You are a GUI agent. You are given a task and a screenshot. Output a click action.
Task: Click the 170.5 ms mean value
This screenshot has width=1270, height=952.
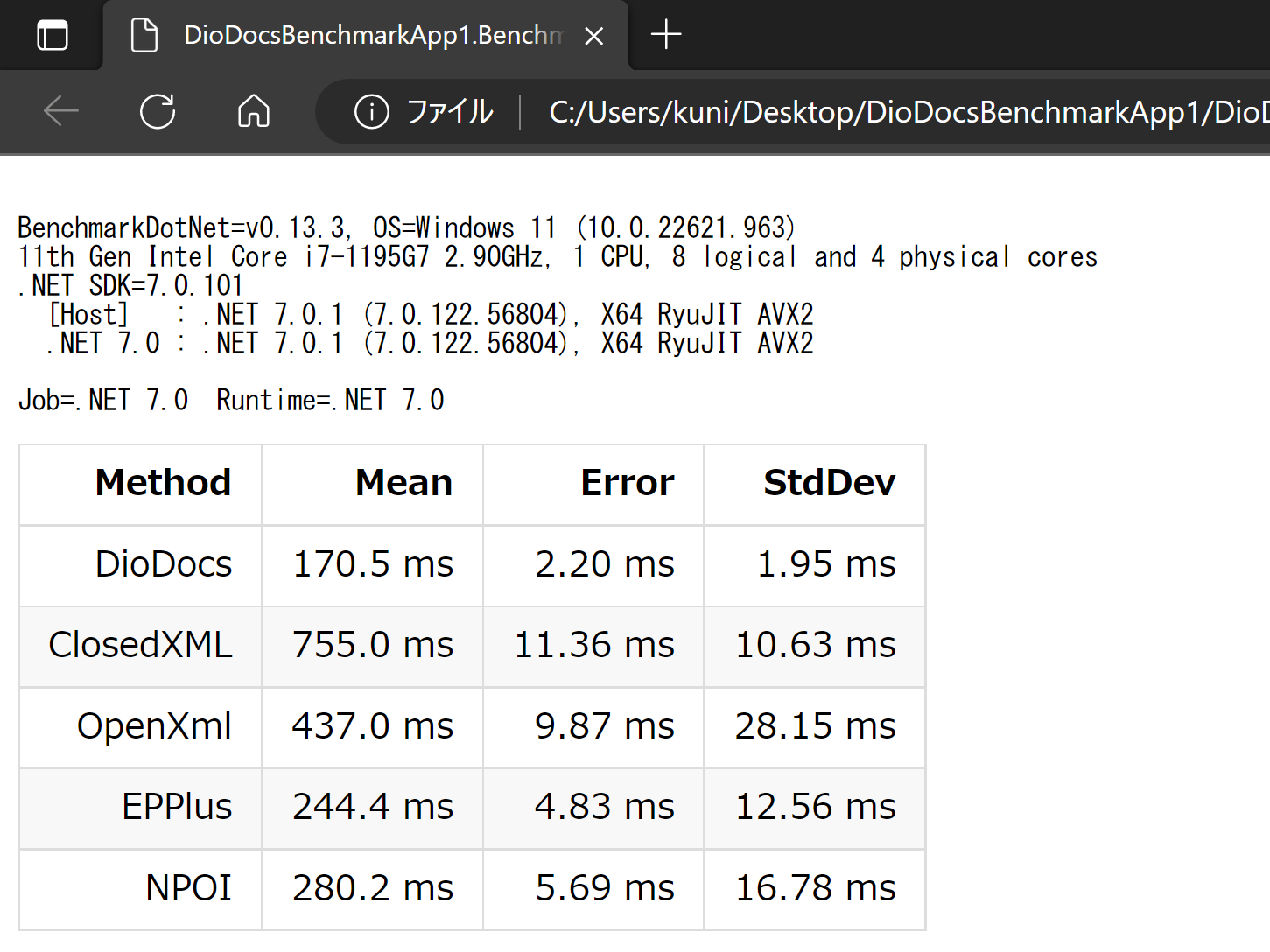click(x=373, y=564)
